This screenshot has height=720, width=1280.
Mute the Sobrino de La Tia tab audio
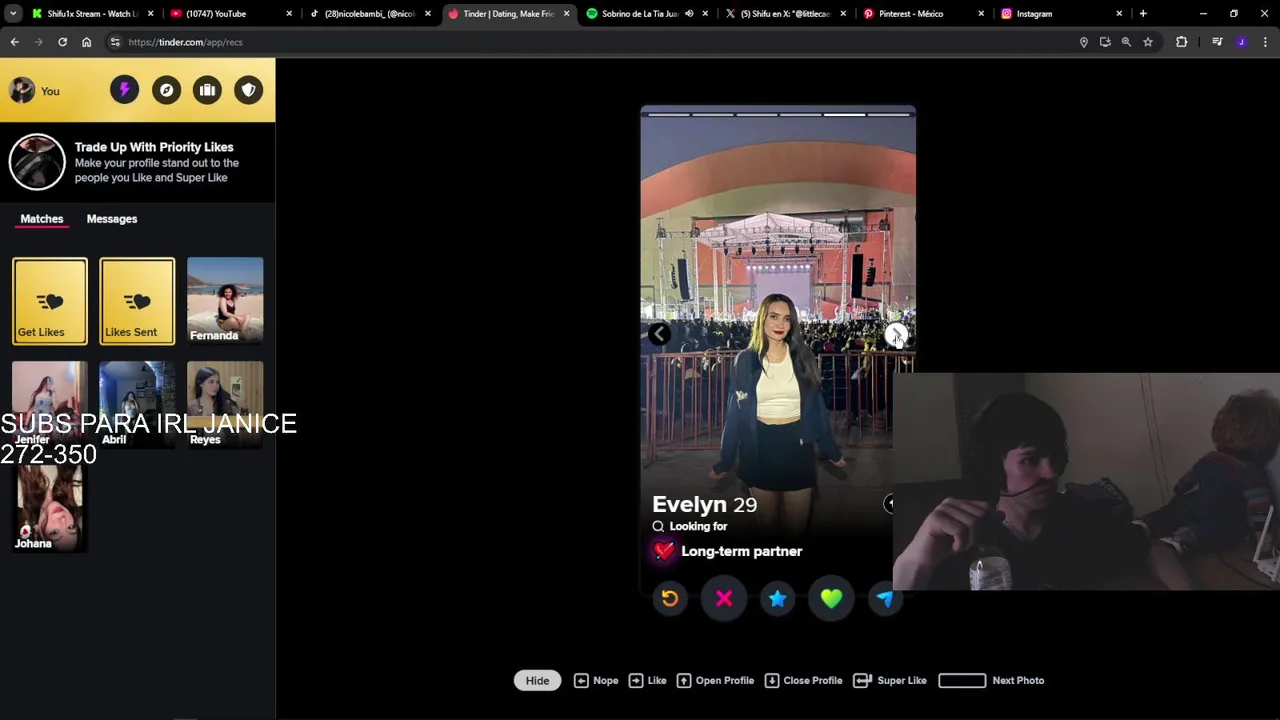[689, 14]
